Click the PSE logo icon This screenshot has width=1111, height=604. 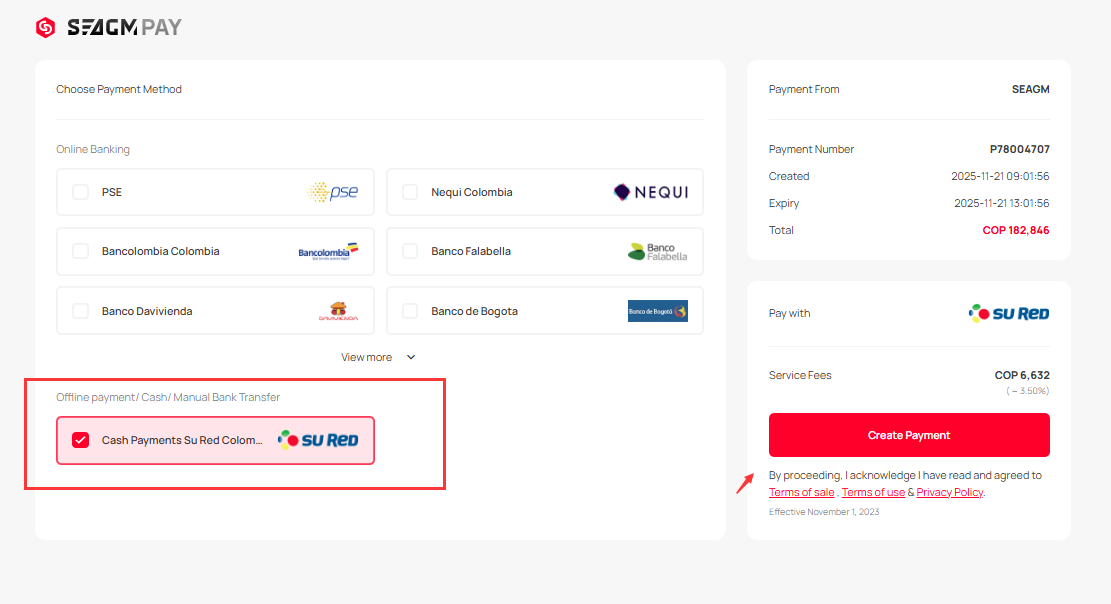pyautogui.click(x=332, y=192)
